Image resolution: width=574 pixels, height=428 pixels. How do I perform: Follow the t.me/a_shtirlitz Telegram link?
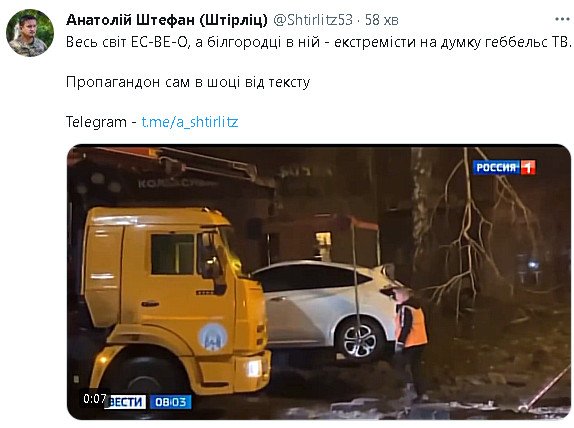tap(190, 122)
